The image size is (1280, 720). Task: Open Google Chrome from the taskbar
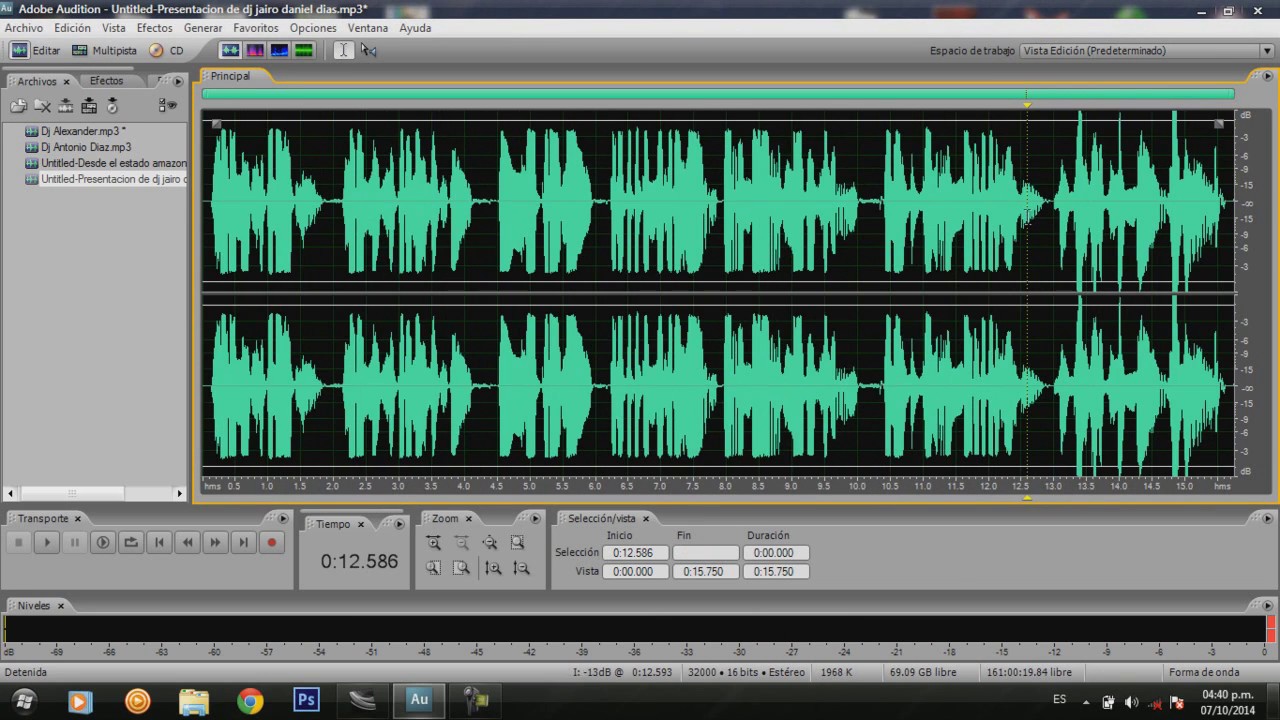pyautogui.click(x=250, y=700)
